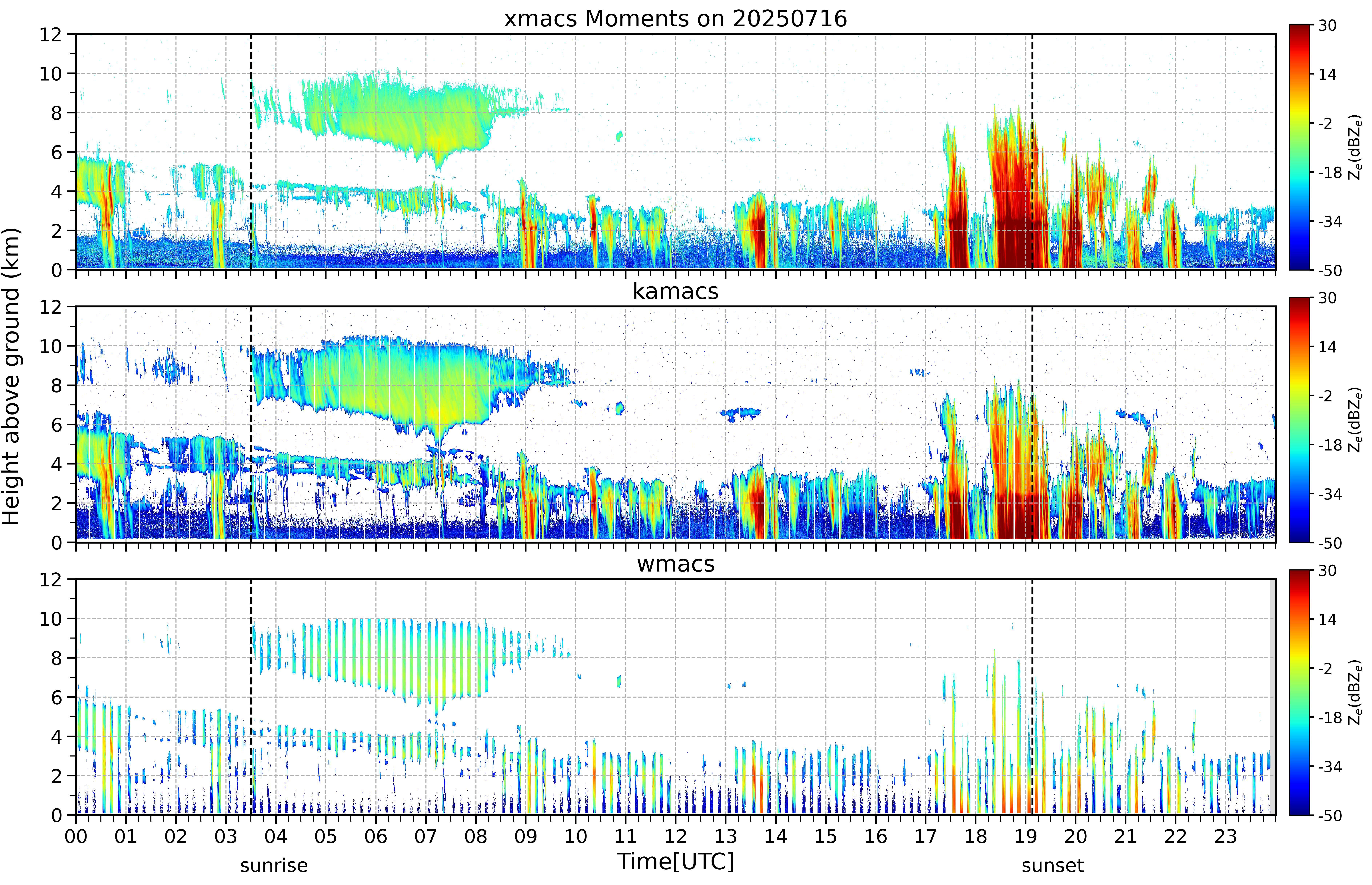Screen dimensions: 1372x885
Task: Click the Ze(dBZe) label beside wmacs colorbar
Action: [1355, 693]
